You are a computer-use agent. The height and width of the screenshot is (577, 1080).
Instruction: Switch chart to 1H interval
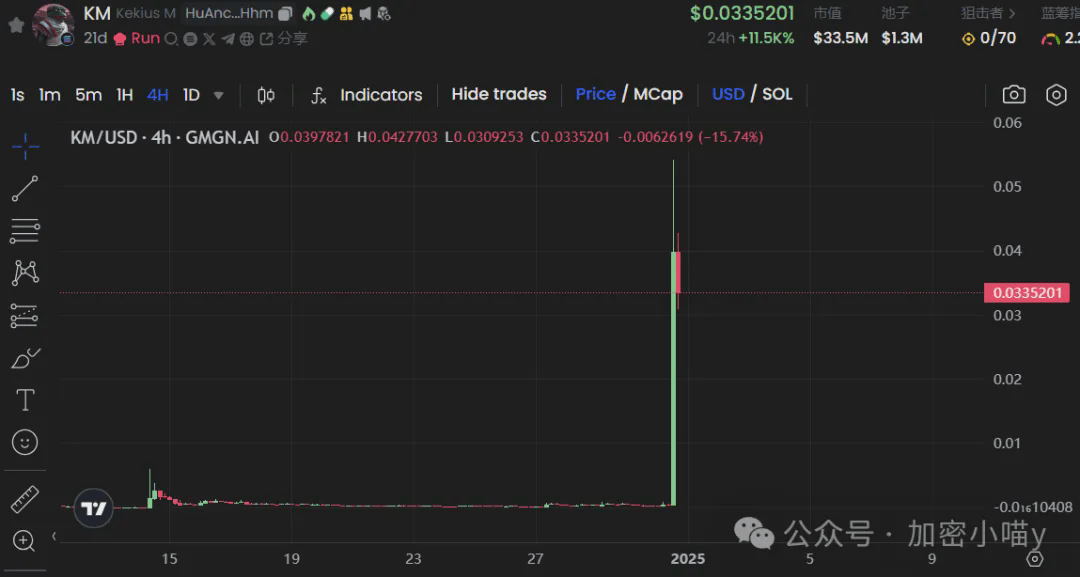[125, 95]
